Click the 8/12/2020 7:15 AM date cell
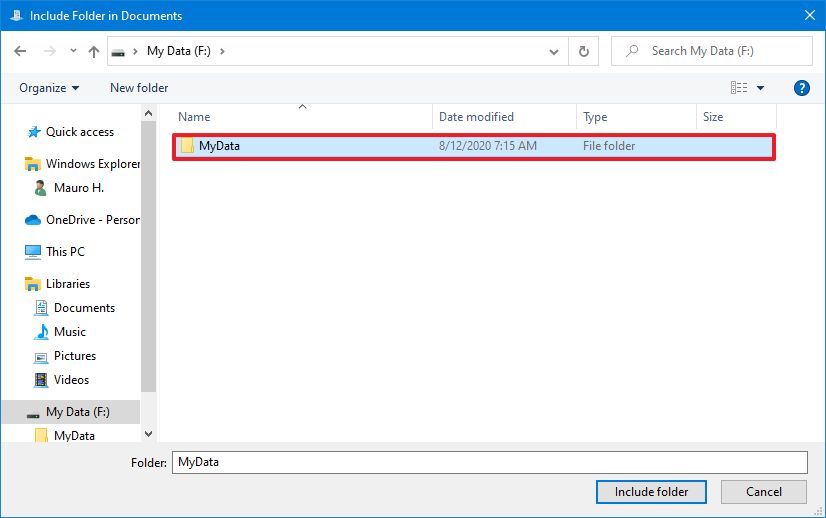This screenshot has height=518, width=826. pos(488,146)
